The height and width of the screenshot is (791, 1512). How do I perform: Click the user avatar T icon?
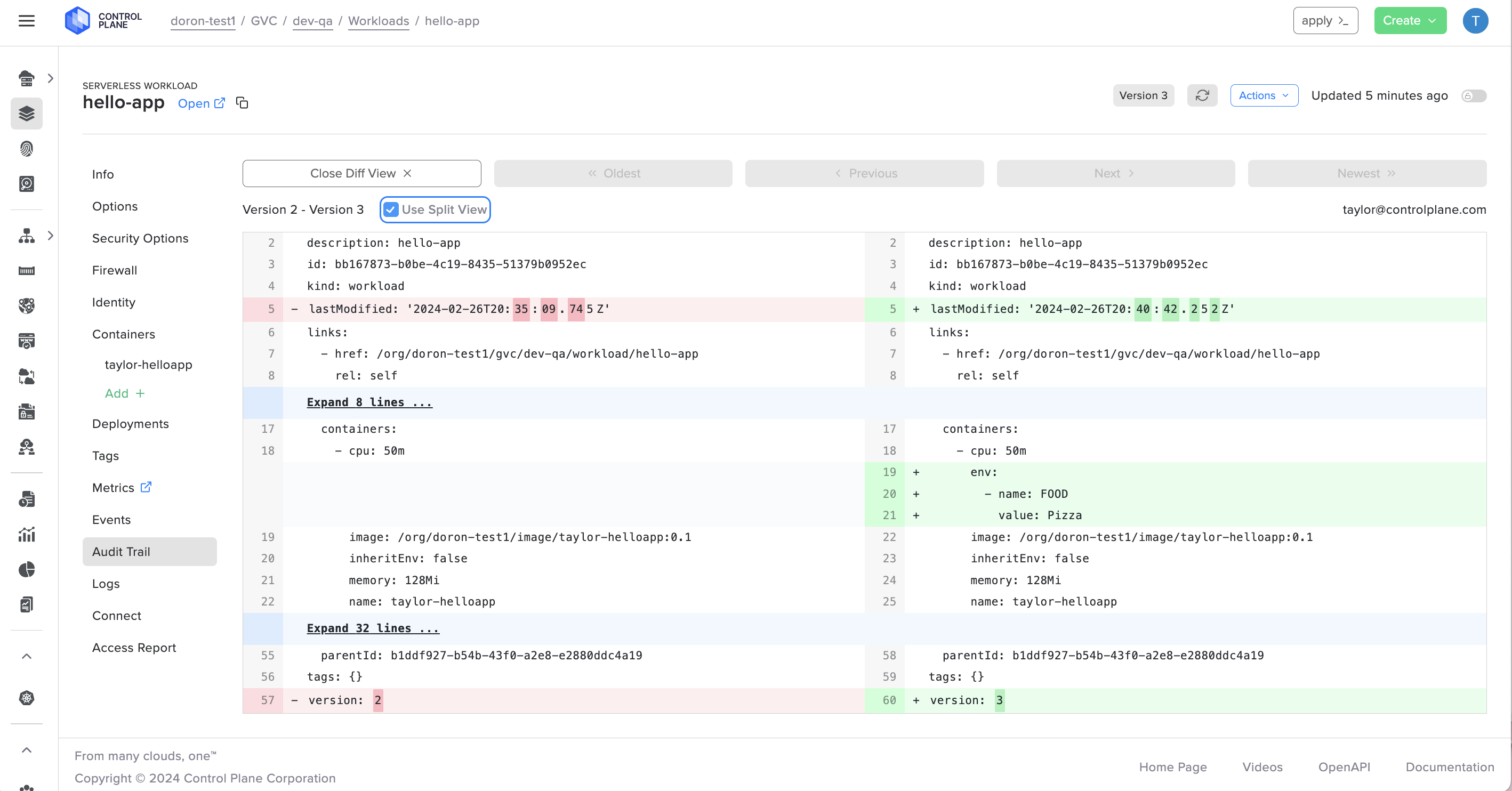point(1475,21)
